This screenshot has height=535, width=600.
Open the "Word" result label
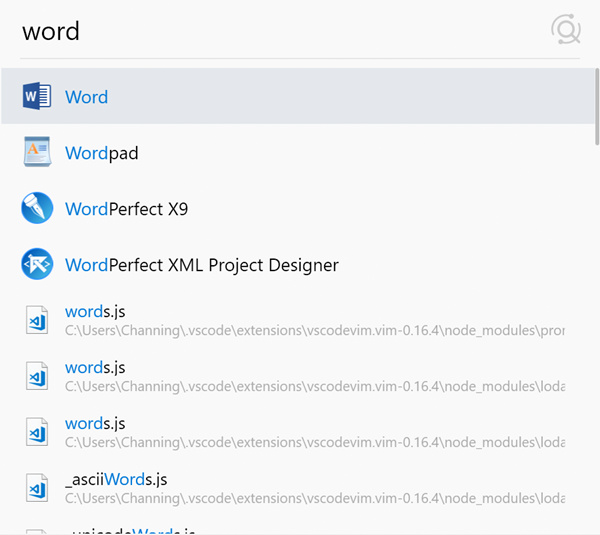coord(86,97)
